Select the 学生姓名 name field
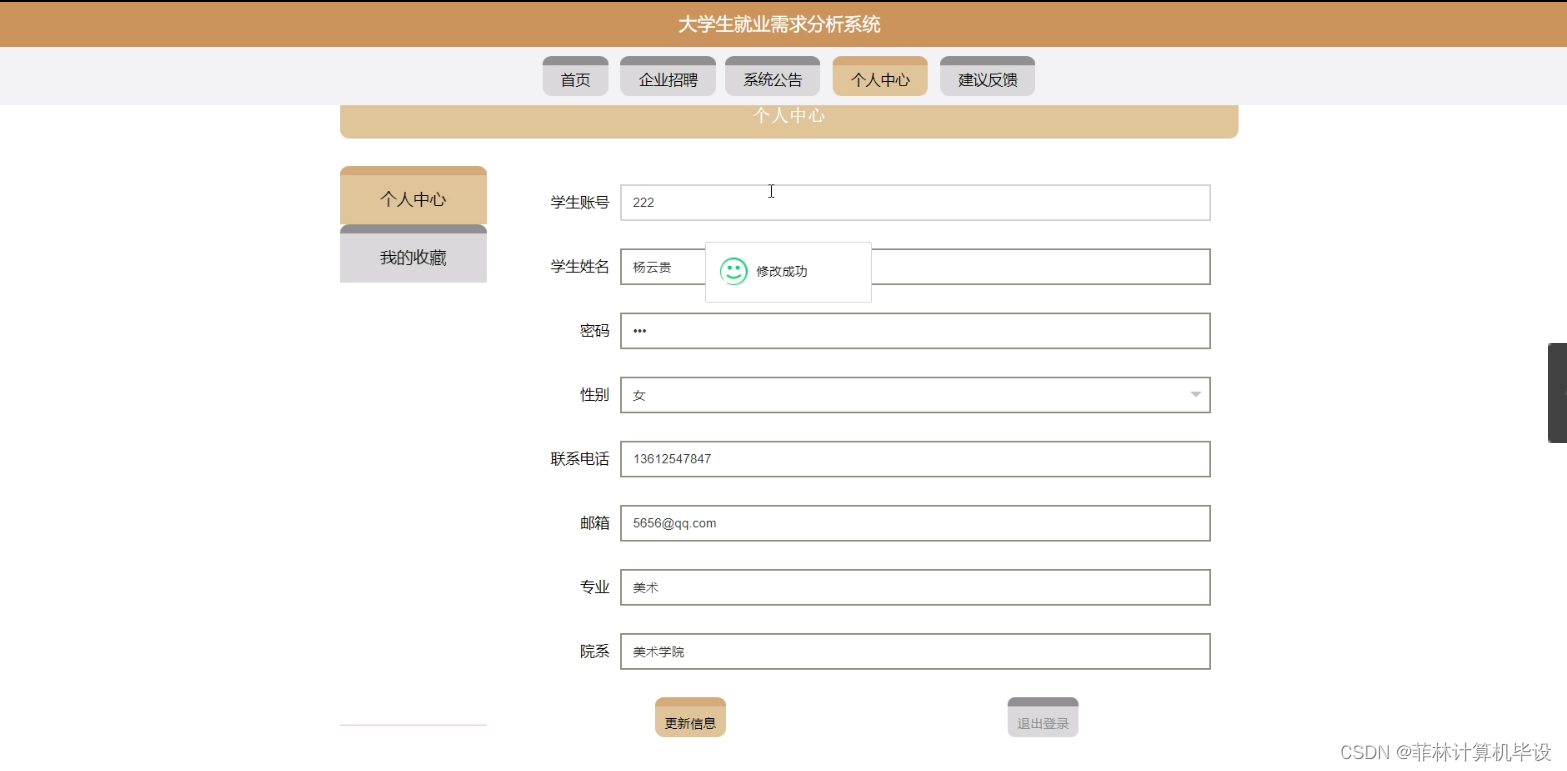 (660, 266)
